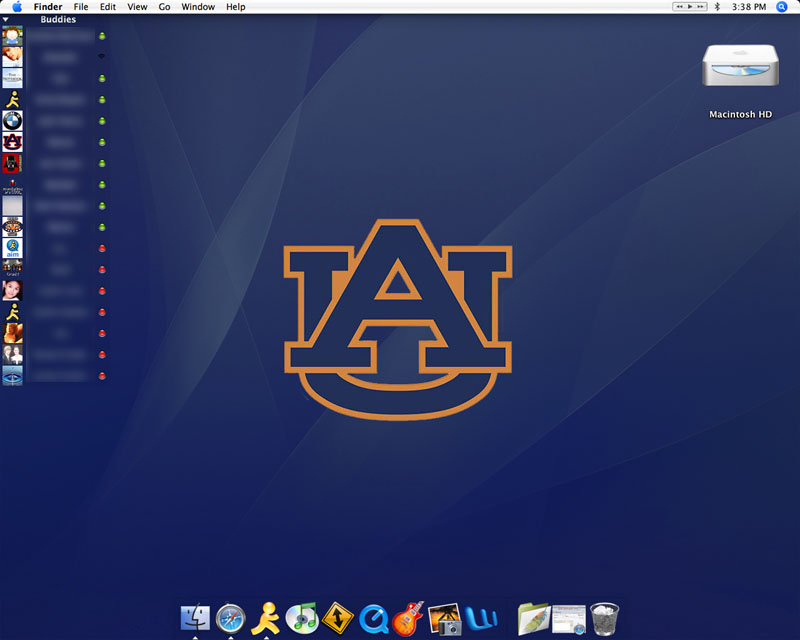Click the Bluetooth menu bar icon

[717, 7]
